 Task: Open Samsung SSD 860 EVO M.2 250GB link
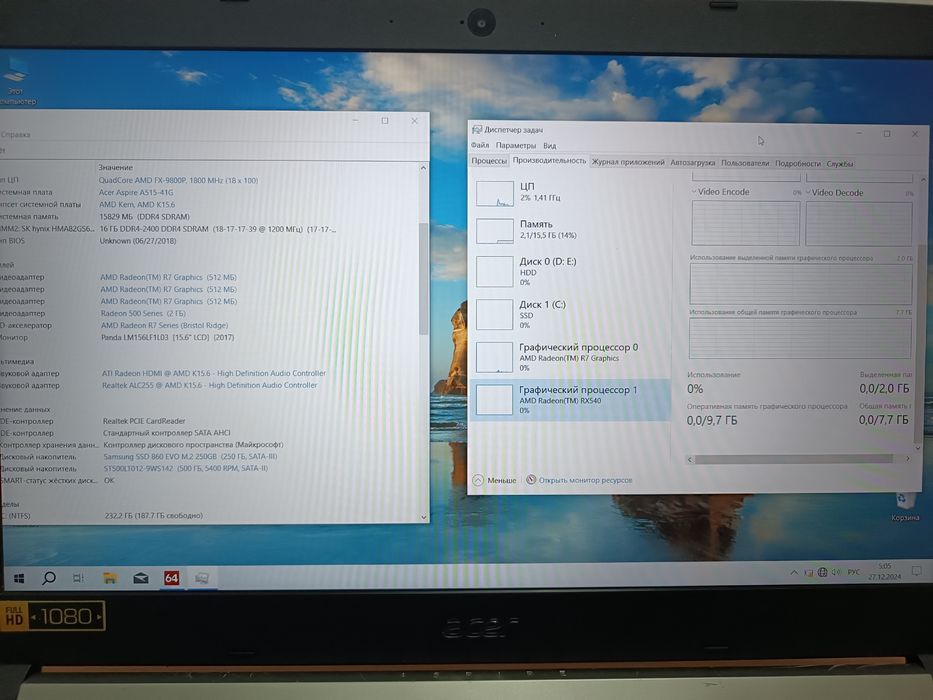point(190,457)
